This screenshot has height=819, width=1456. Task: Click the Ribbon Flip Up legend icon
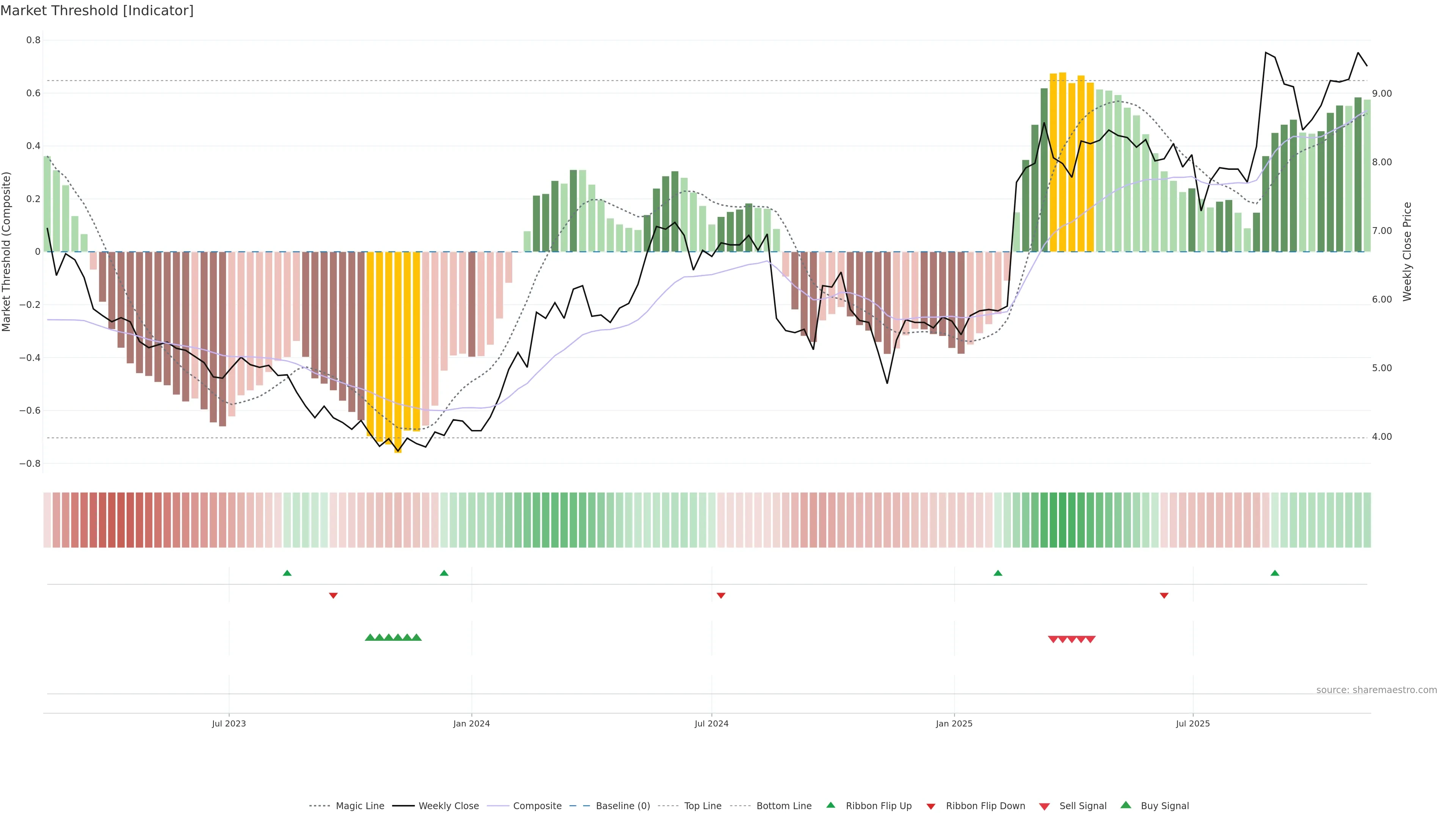(x=830, y=805)
